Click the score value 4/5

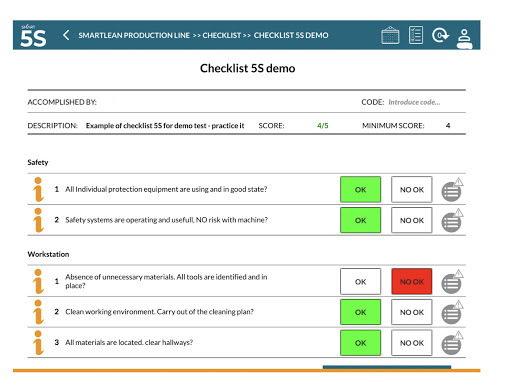click(x=323, y=126)
